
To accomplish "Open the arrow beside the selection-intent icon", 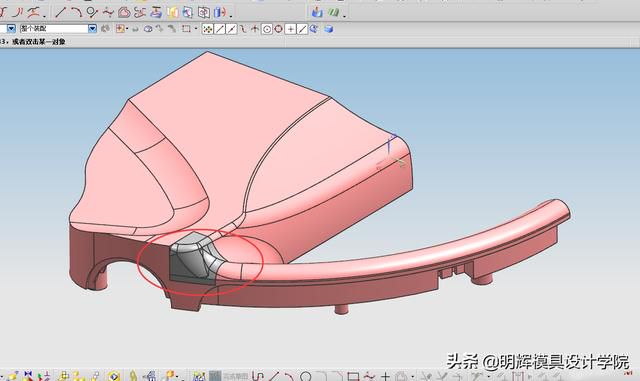I will tap(127, 29).
